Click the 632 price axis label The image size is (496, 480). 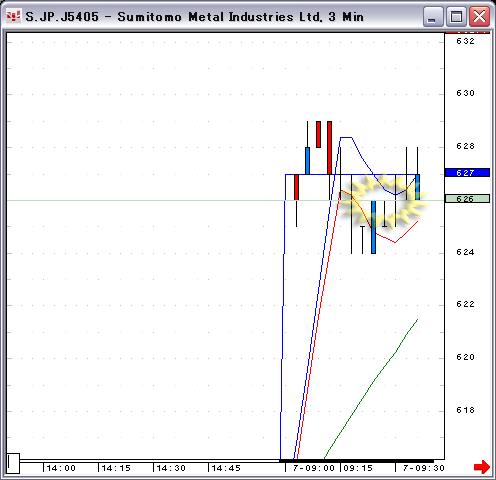465,41
